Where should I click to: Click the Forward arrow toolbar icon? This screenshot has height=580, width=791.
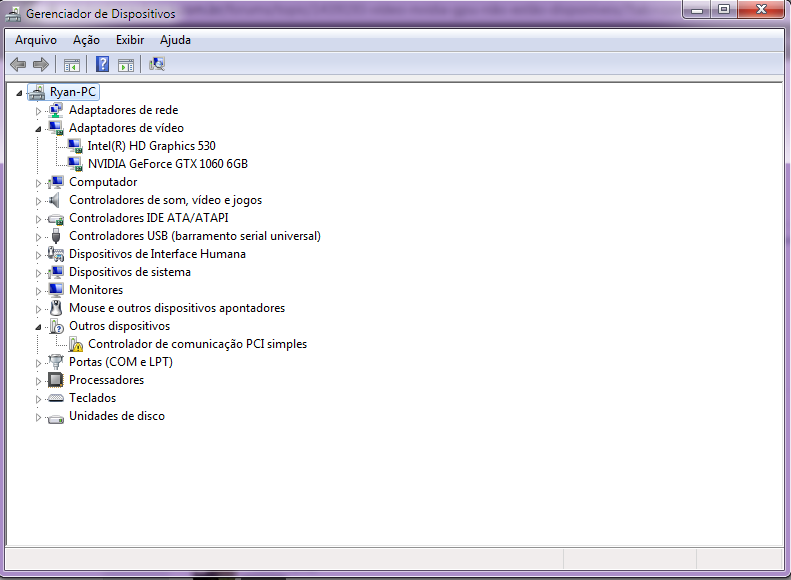click(41, 65)
